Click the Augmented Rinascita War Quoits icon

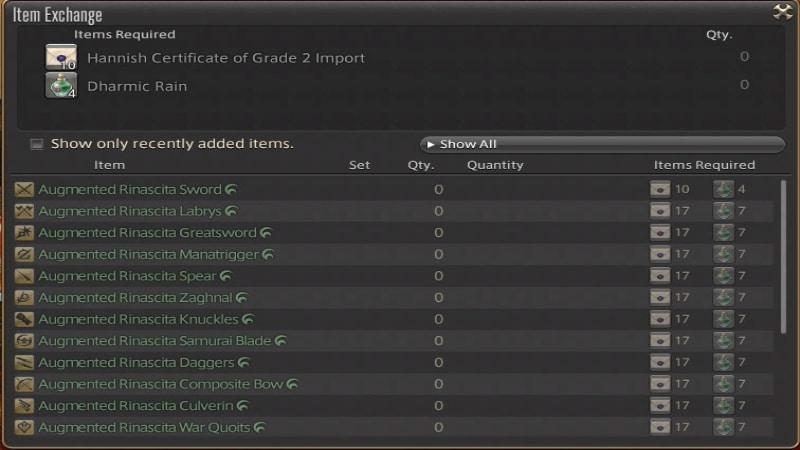tap(25, 427)
